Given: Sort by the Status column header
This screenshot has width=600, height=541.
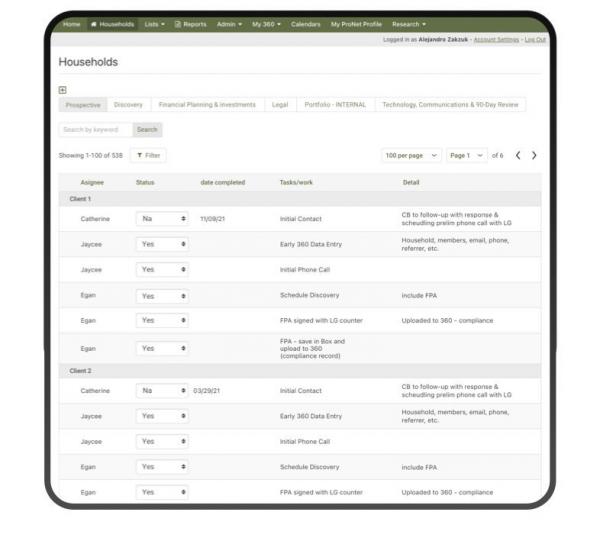Looking at the screenshot, I should coord(145,183).
